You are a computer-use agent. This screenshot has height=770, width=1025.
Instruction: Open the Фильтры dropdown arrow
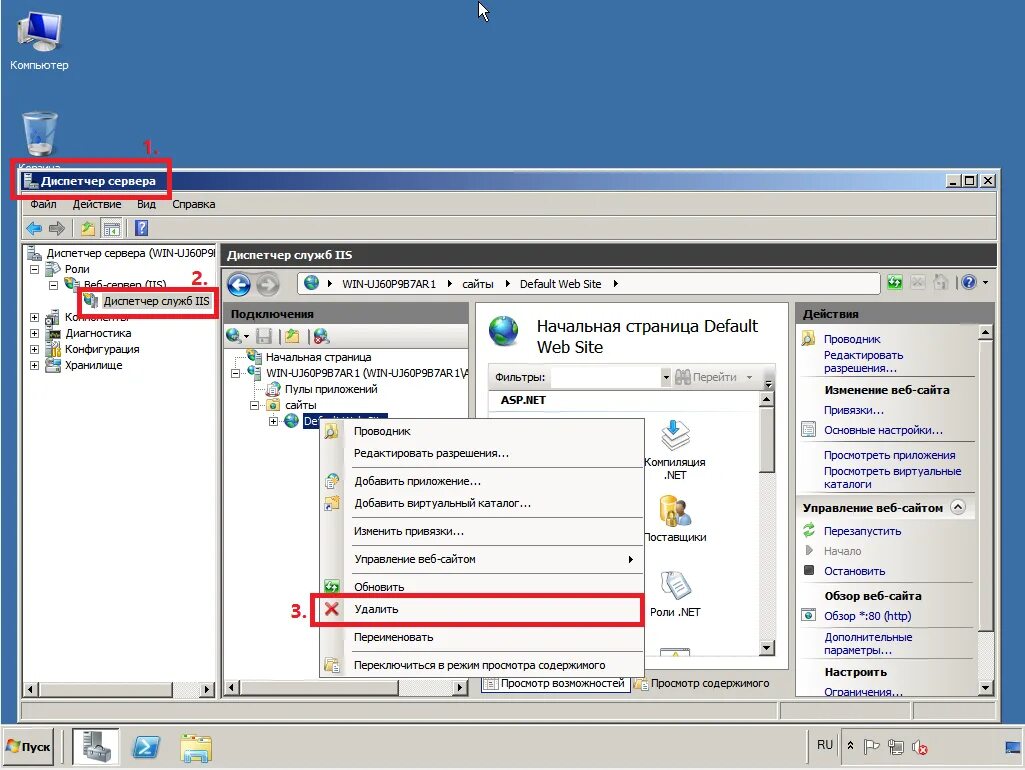665,377
